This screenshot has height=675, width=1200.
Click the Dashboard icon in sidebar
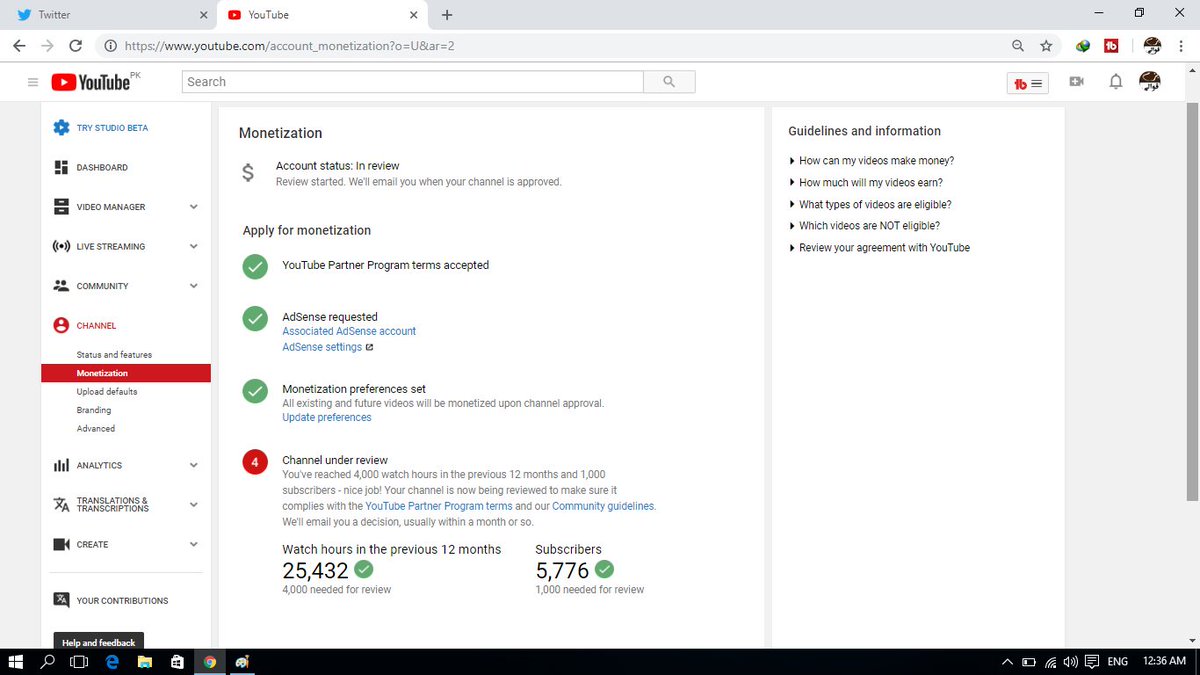click(x=61, y=167)
